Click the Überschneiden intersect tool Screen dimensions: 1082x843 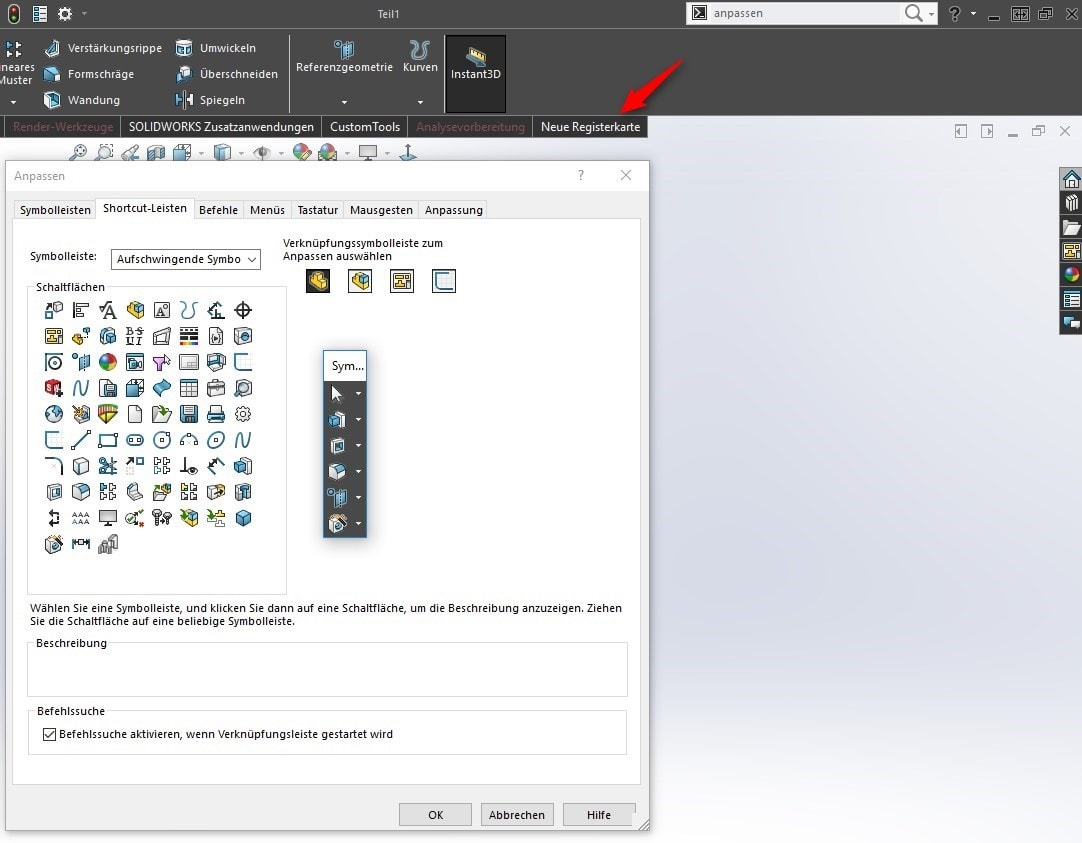click(227, 74)
